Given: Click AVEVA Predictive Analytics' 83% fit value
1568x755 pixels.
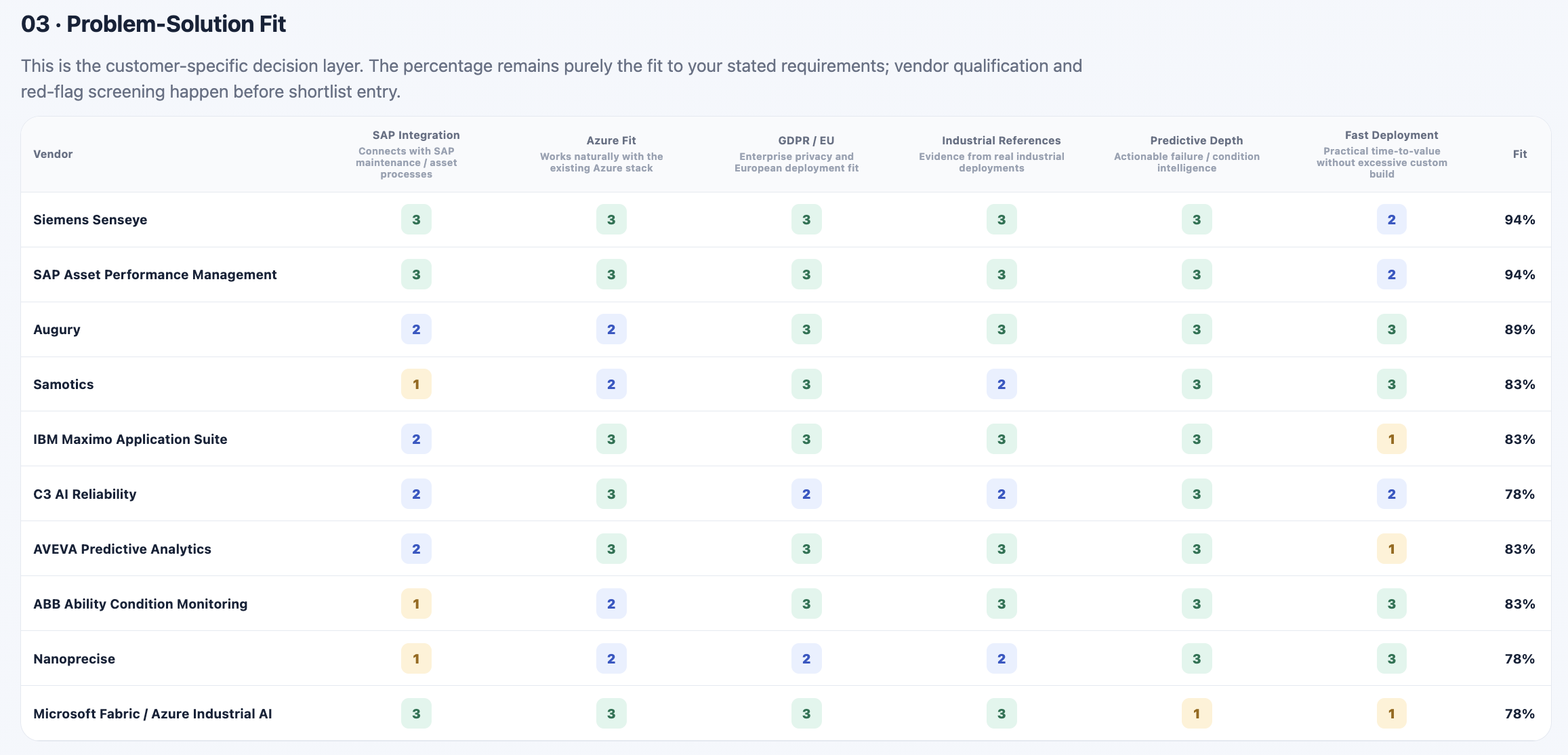Looking at the screenshot, I should point(1520,549).
